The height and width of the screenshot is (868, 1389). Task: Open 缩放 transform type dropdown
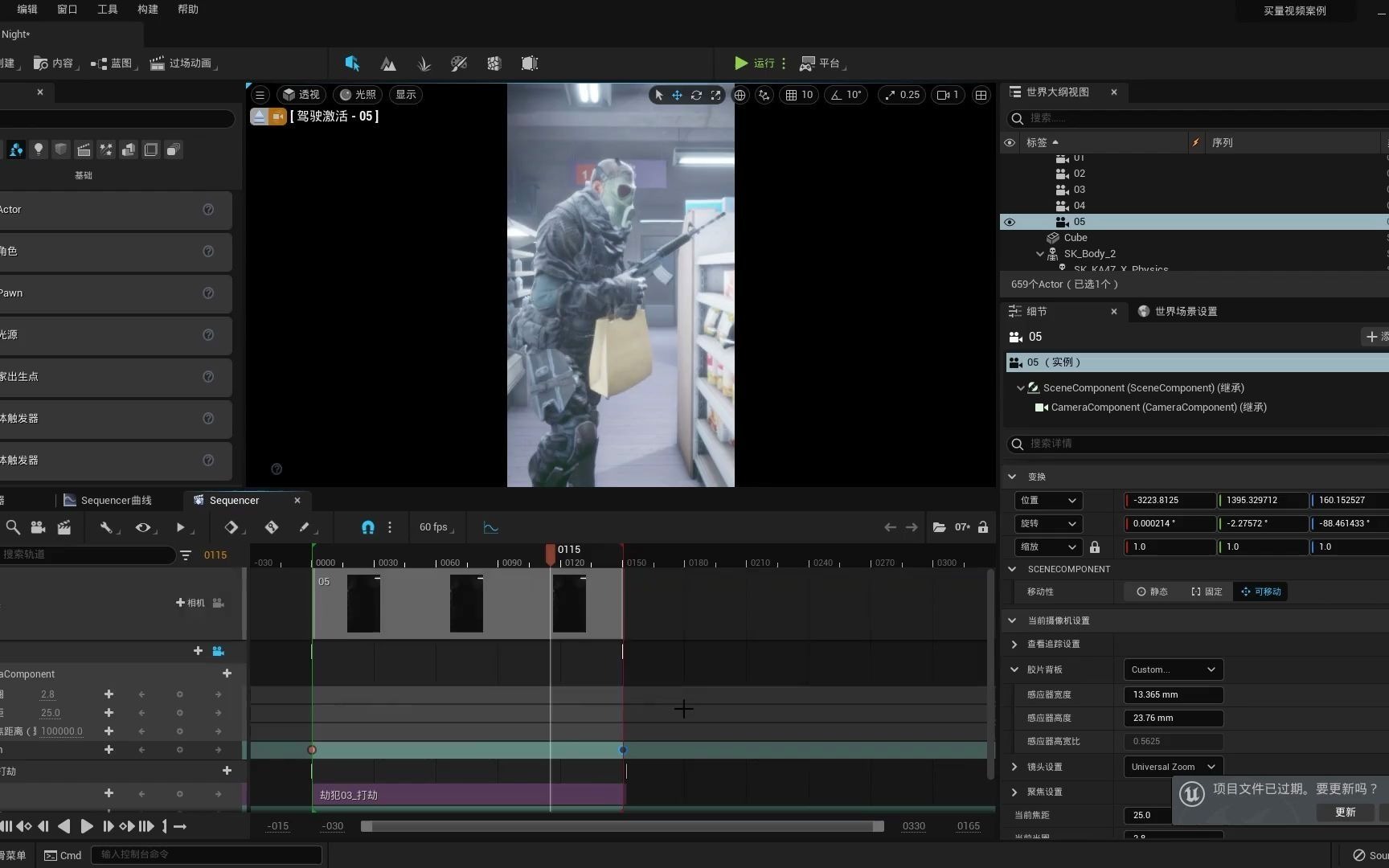[x=1048, y=547]
